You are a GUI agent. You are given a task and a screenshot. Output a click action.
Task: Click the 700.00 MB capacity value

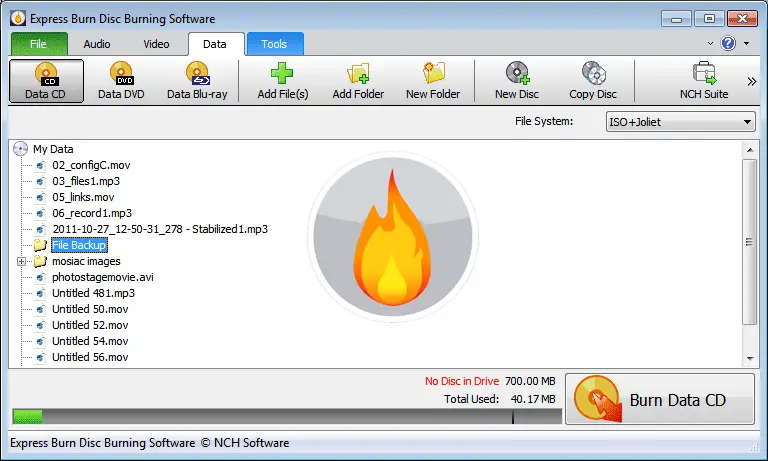pyautogui.click(x=530, y=381)
